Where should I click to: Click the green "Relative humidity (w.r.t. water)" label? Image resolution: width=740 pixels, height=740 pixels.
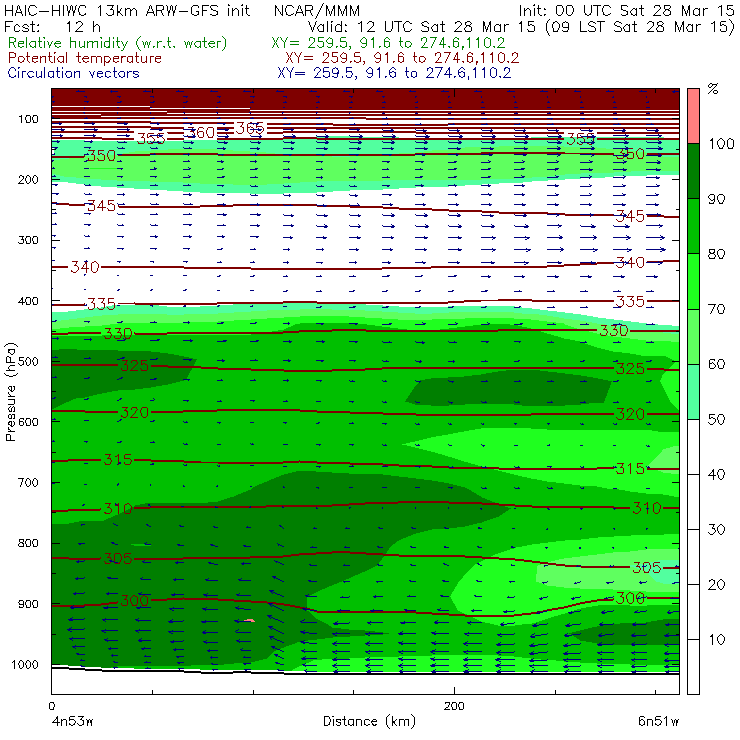tap(118, 43)
